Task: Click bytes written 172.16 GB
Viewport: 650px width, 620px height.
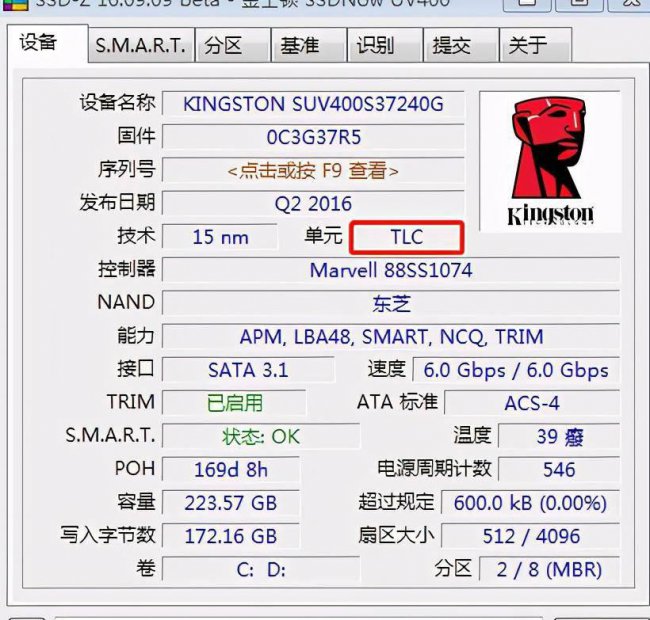Action: click(230, 536)
